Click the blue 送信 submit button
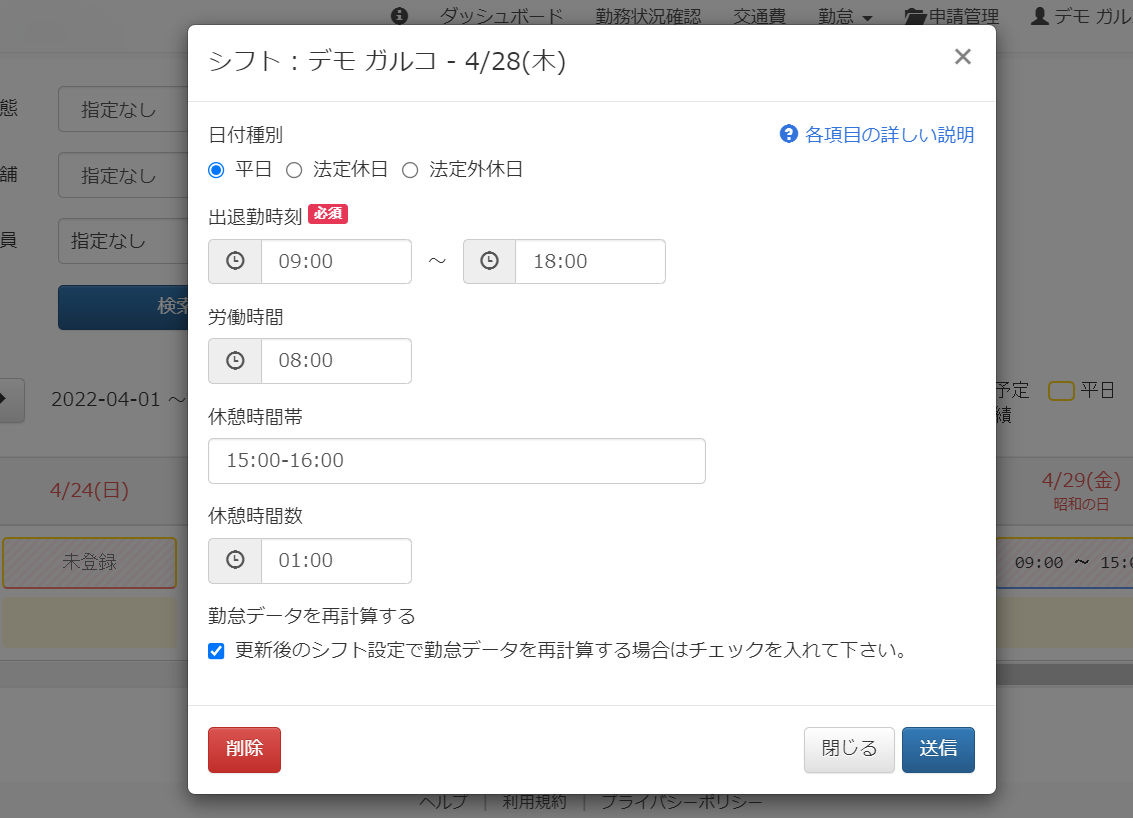This screenshot has height=818, width=1133. 938,749
